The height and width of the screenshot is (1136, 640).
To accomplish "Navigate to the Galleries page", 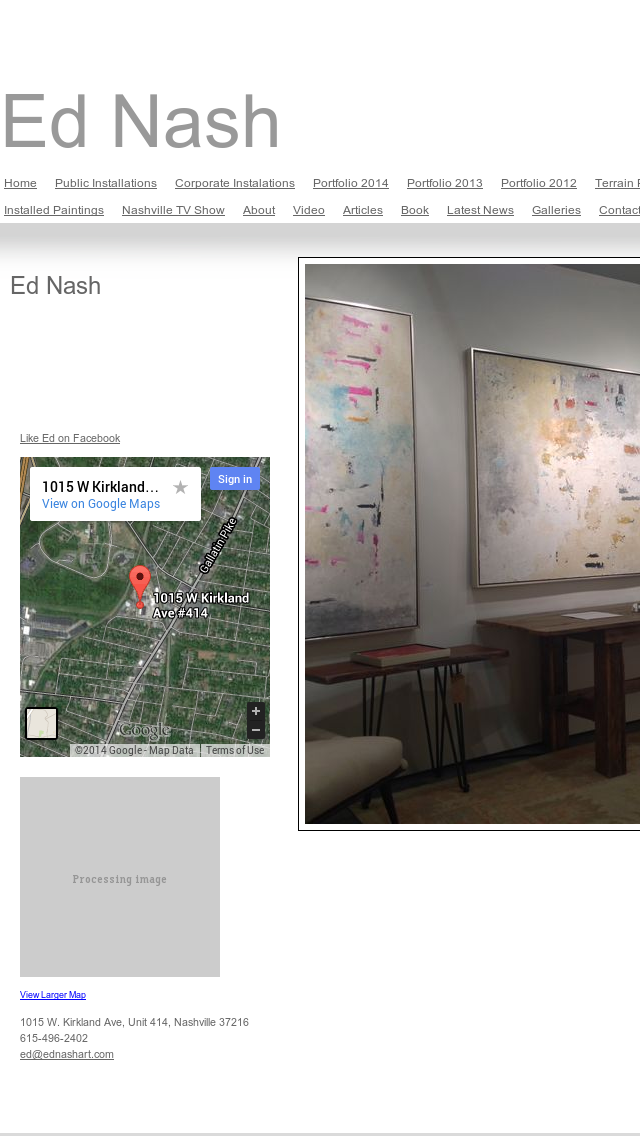I will [556, 210].
